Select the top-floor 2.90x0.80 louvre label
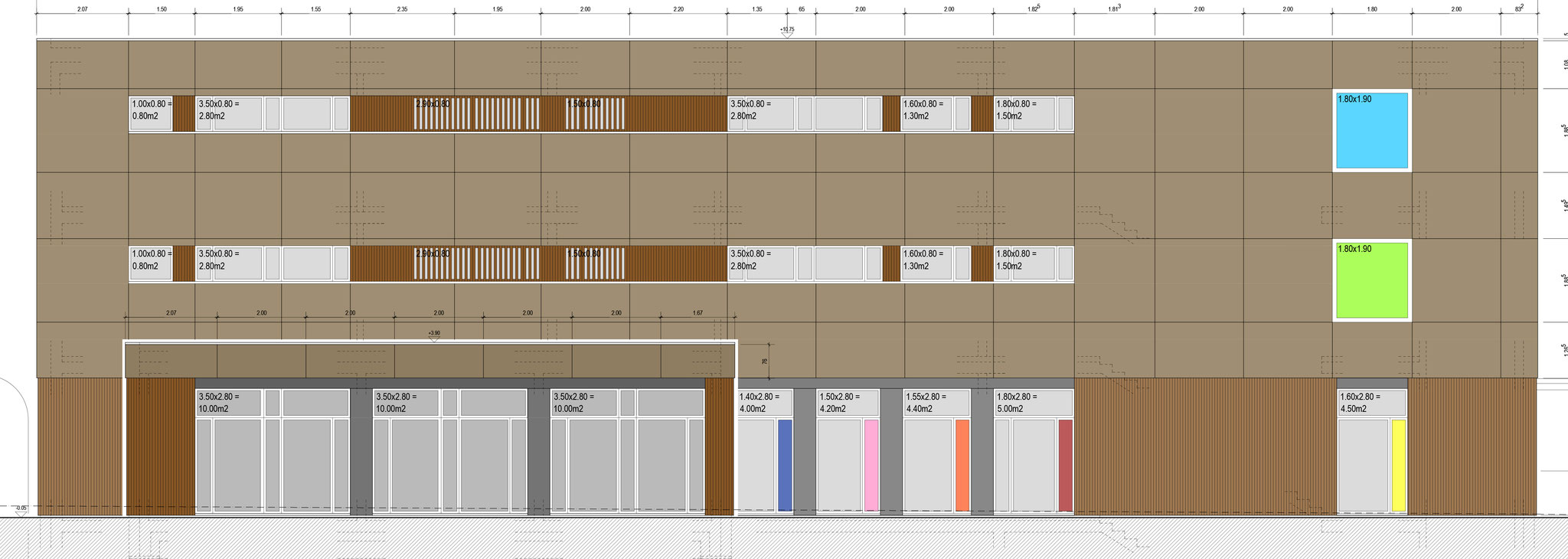 click(x=433, y=103)
